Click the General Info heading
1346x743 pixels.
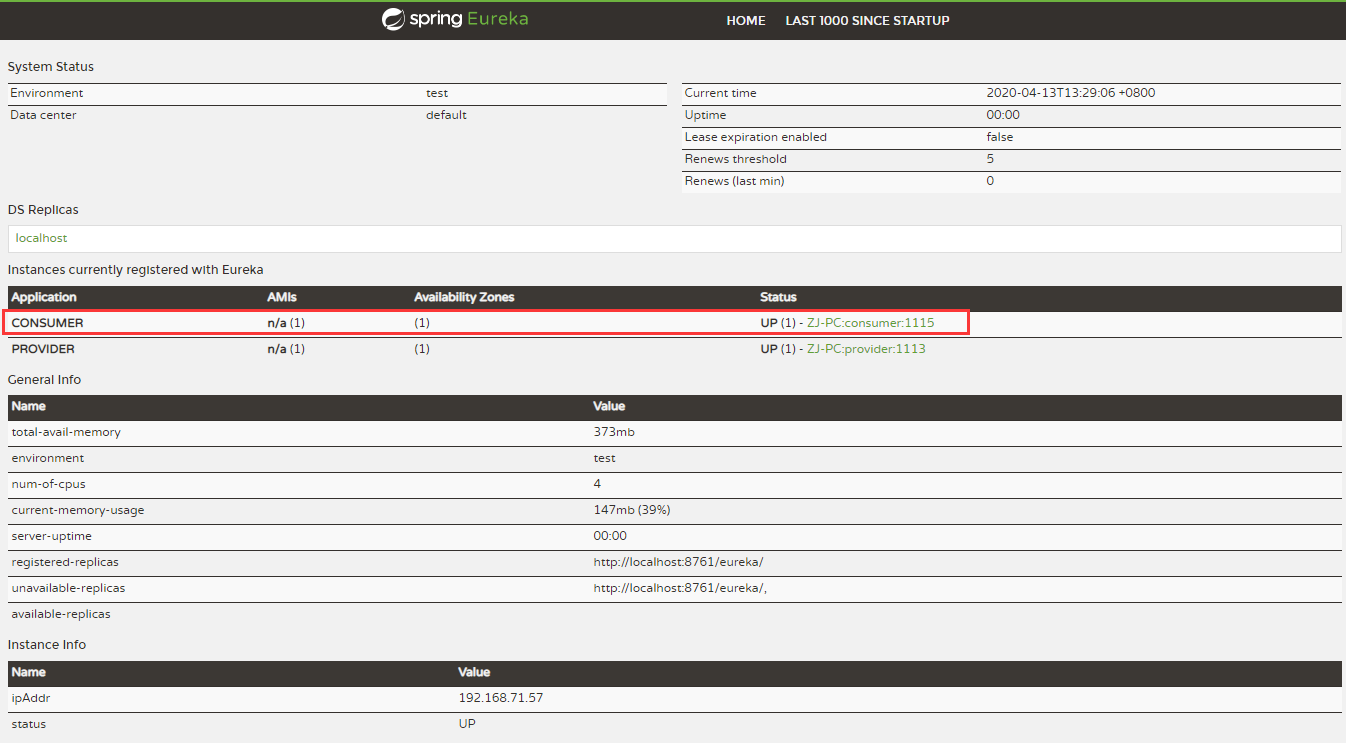45,380
